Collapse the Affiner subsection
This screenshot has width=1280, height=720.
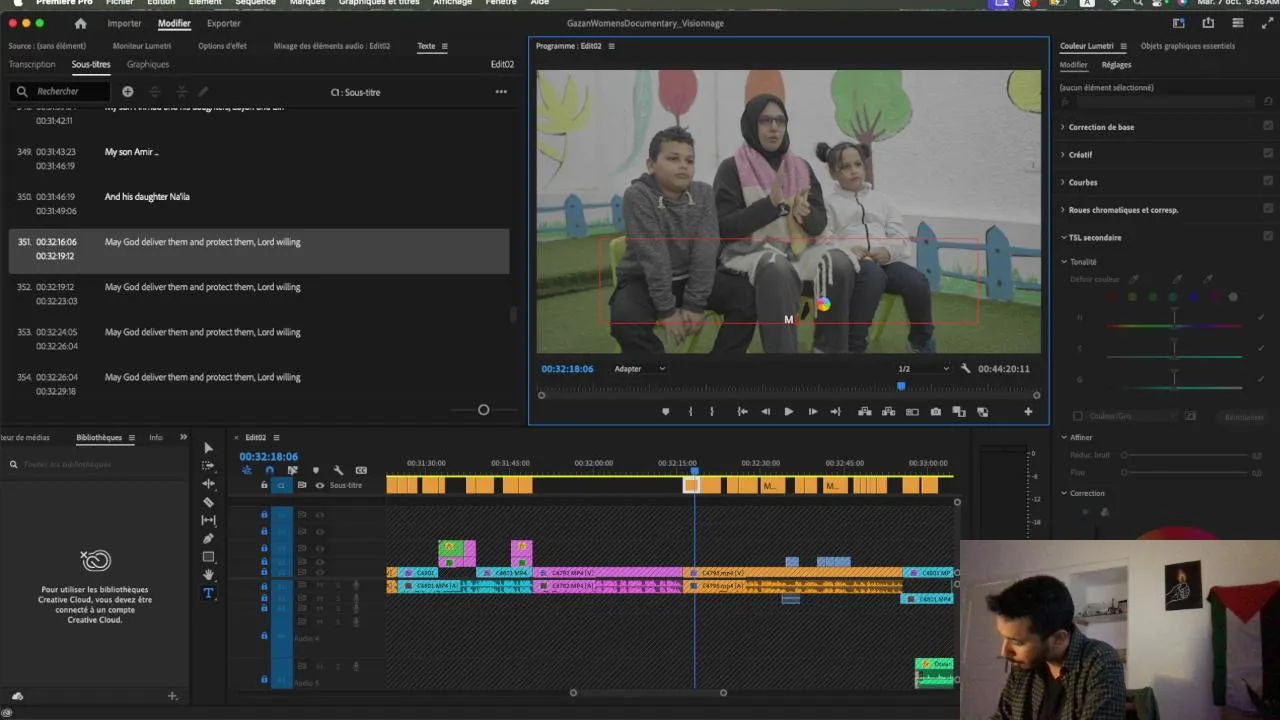click(x=1063, y=437)
